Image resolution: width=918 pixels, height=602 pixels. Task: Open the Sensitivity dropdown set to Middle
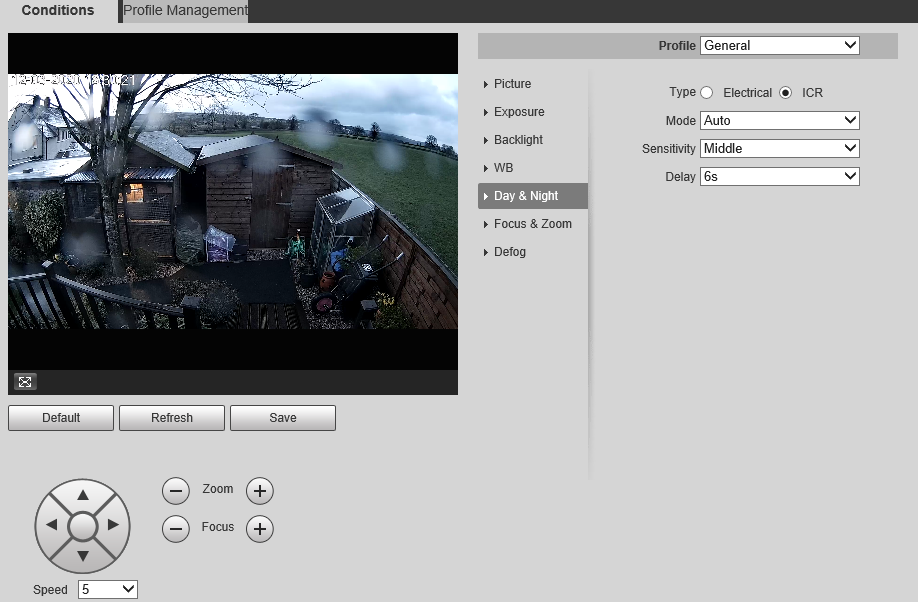point(779,148)
